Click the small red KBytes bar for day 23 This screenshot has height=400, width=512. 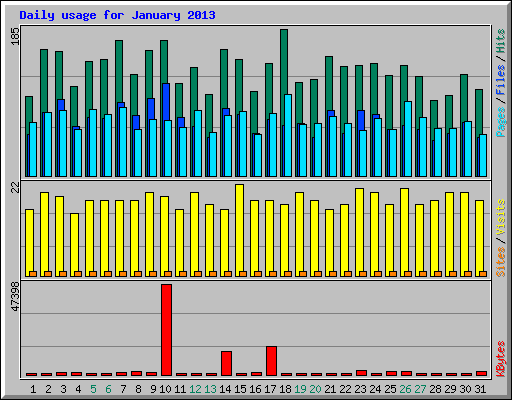361,373
